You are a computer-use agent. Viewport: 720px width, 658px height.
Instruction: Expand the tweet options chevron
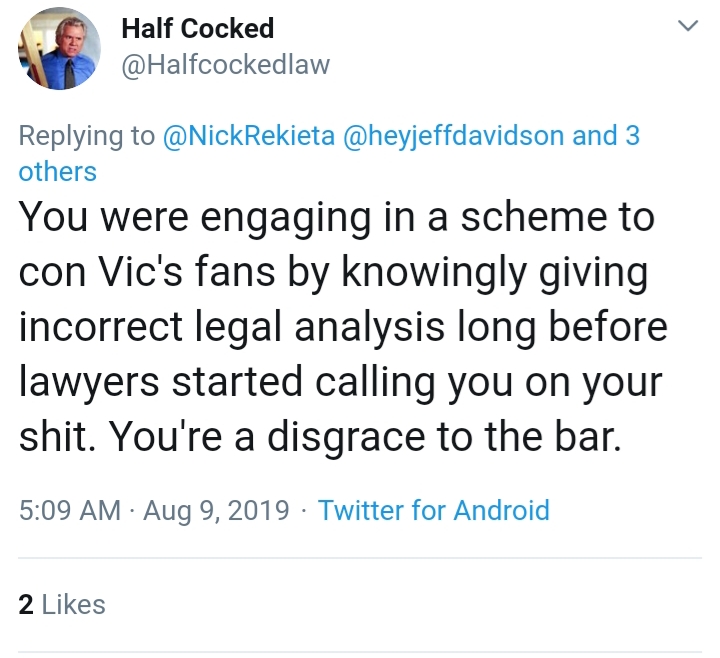[688, 26]
